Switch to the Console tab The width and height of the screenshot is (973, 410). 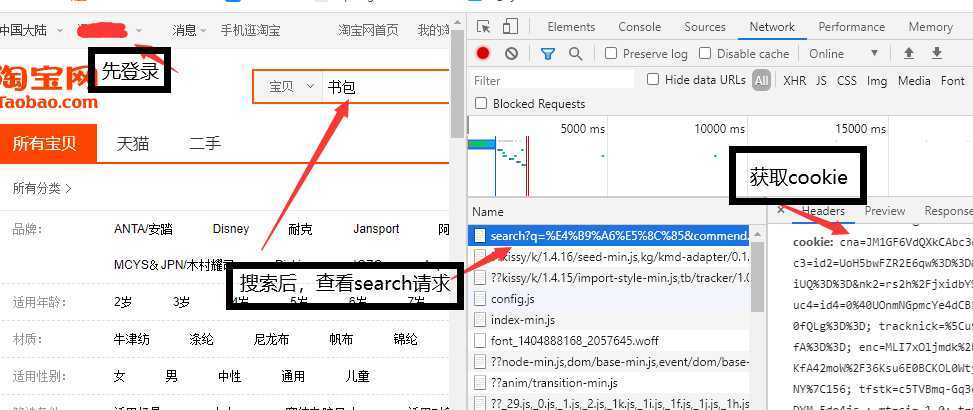tap(639, 27)
